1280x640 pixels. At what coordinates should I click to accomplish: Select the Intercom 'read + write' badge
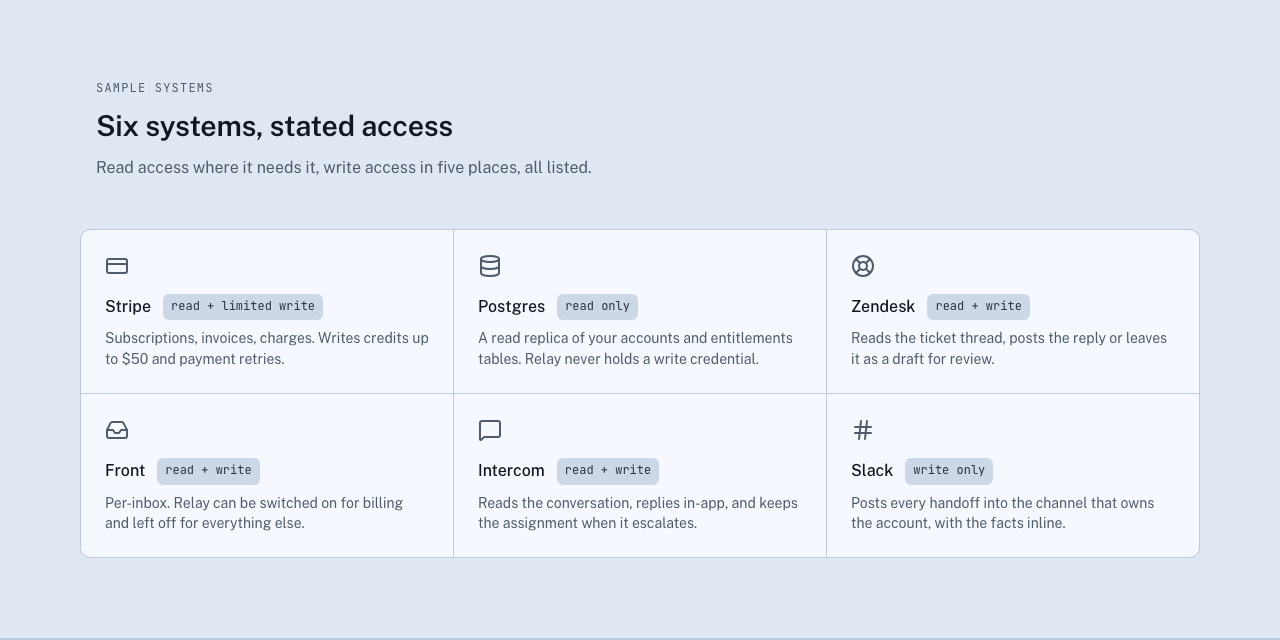608,471
